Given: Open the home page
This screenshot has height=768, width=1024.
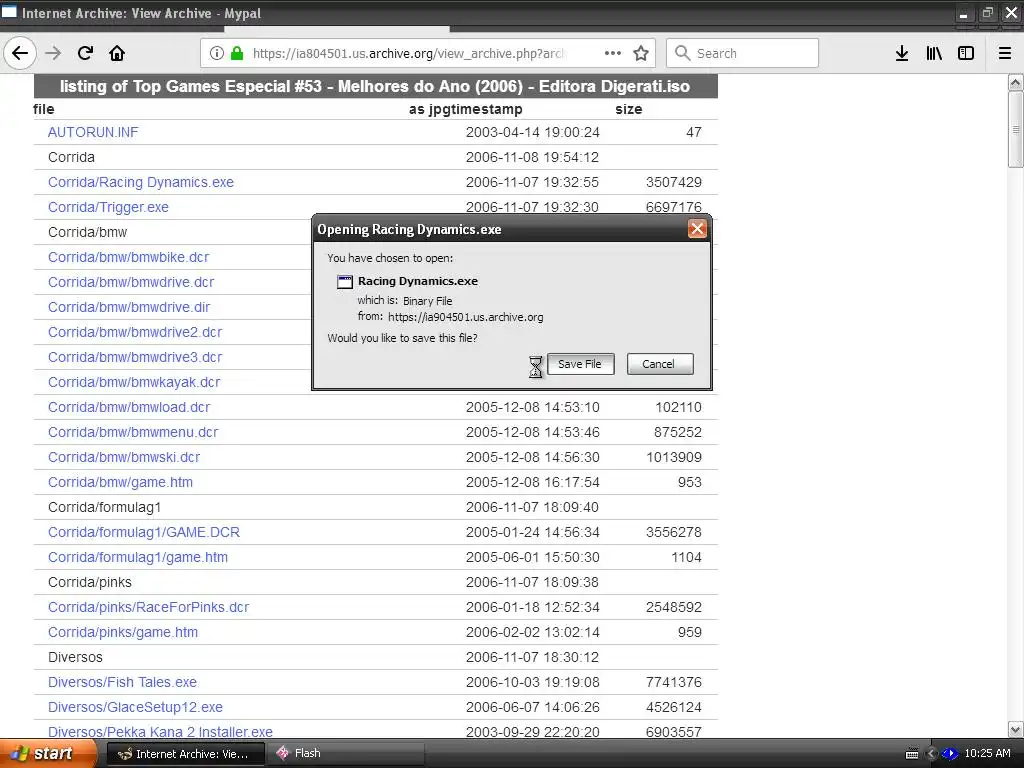Looking at the screenshot, I should (117, 53).
